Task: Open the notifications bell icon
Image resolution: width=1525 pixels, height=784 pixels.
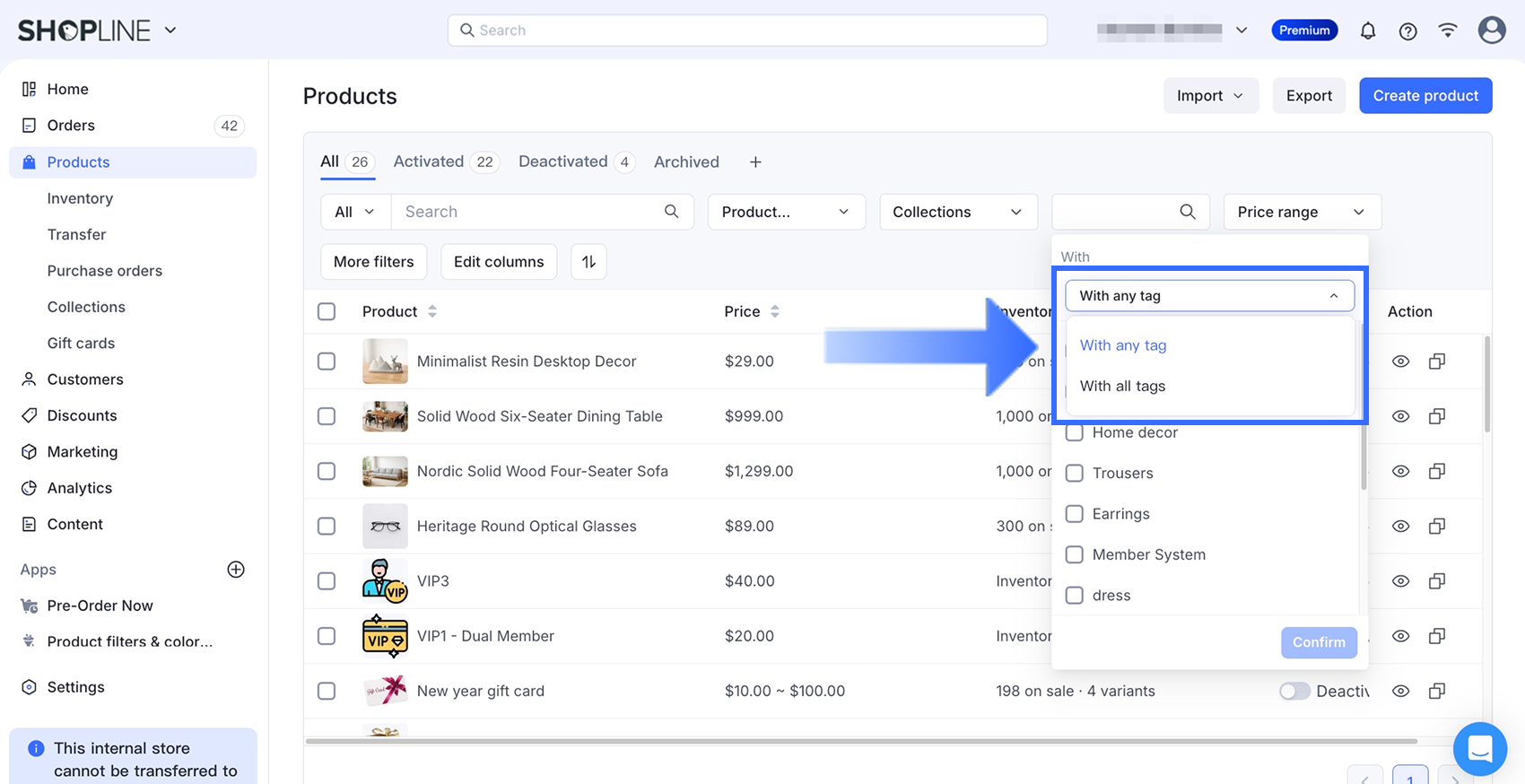Action: (1367, 31)
